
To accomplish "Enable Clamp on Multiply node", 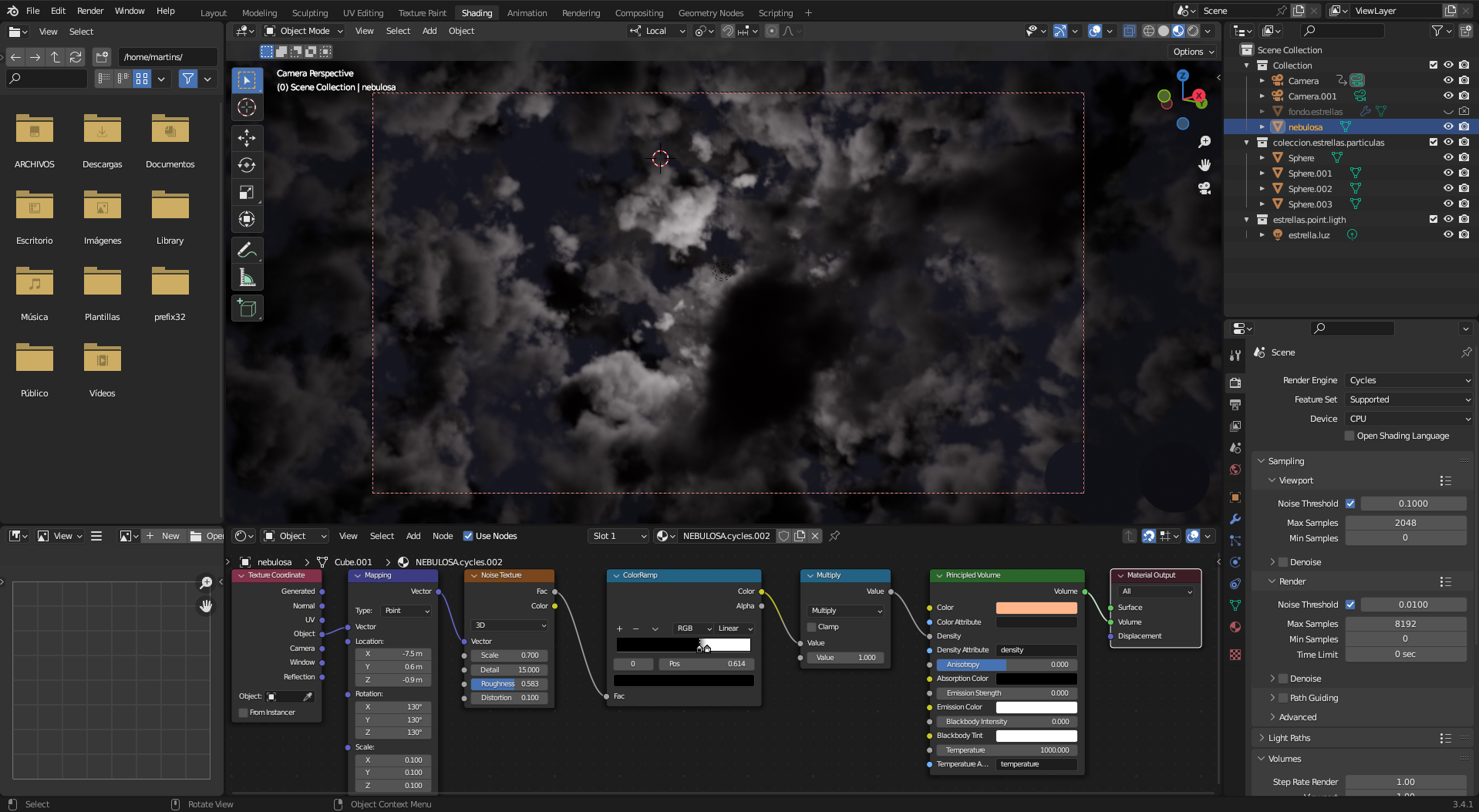I will point(811,627).
